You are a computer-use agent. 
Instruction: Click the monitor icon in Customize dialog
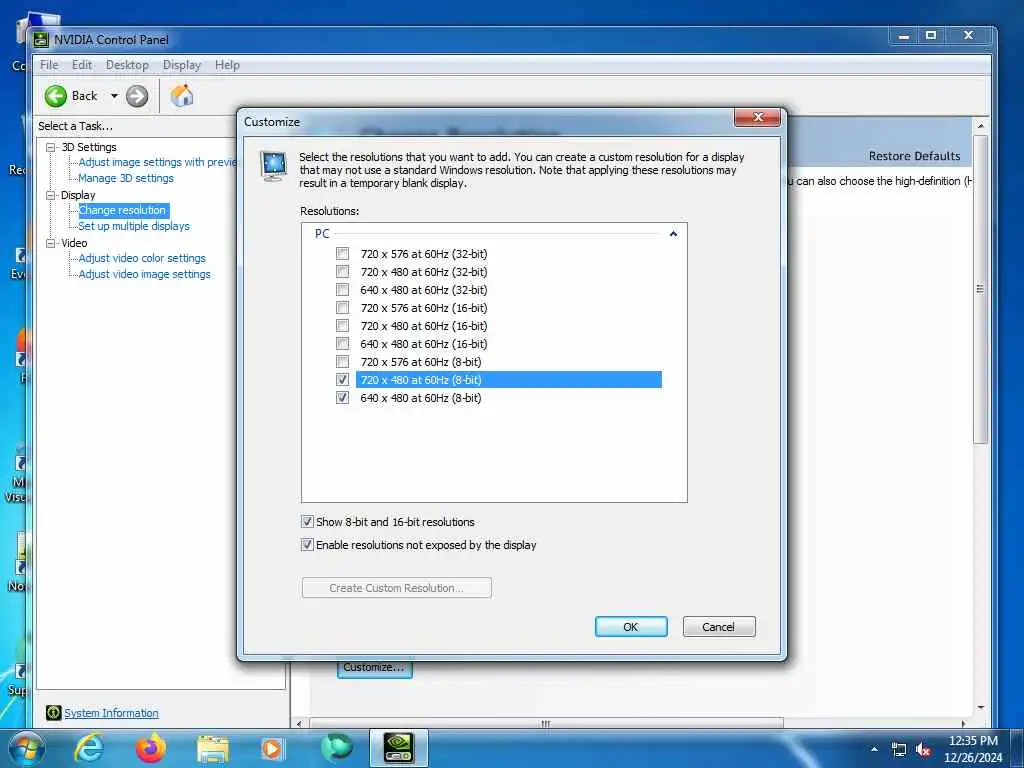click(x=274, y=165)
